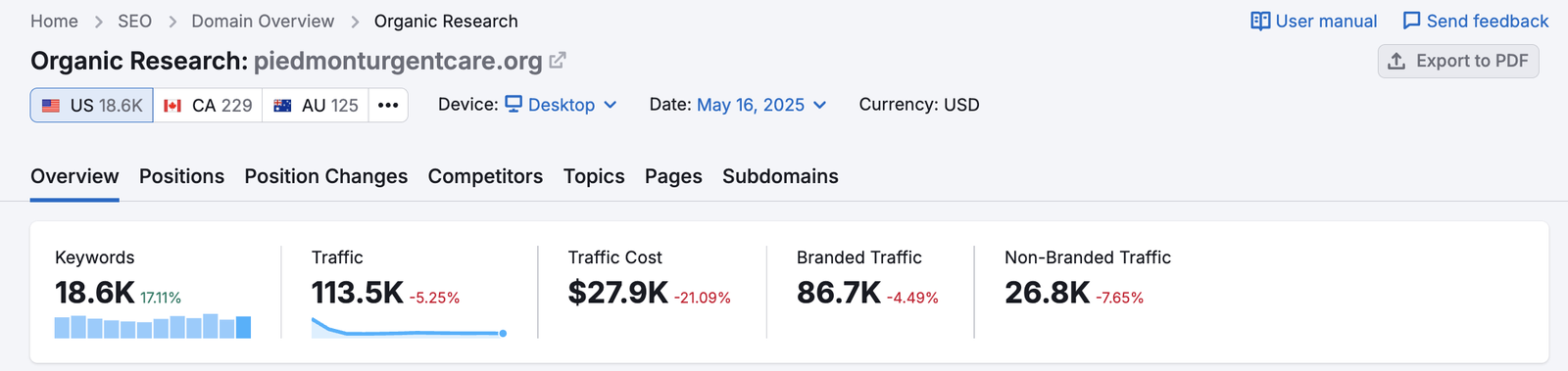This screenshot has height=371, width=1568.
Task: Expand the Desktop device dropdown
Action: (561, 105)
